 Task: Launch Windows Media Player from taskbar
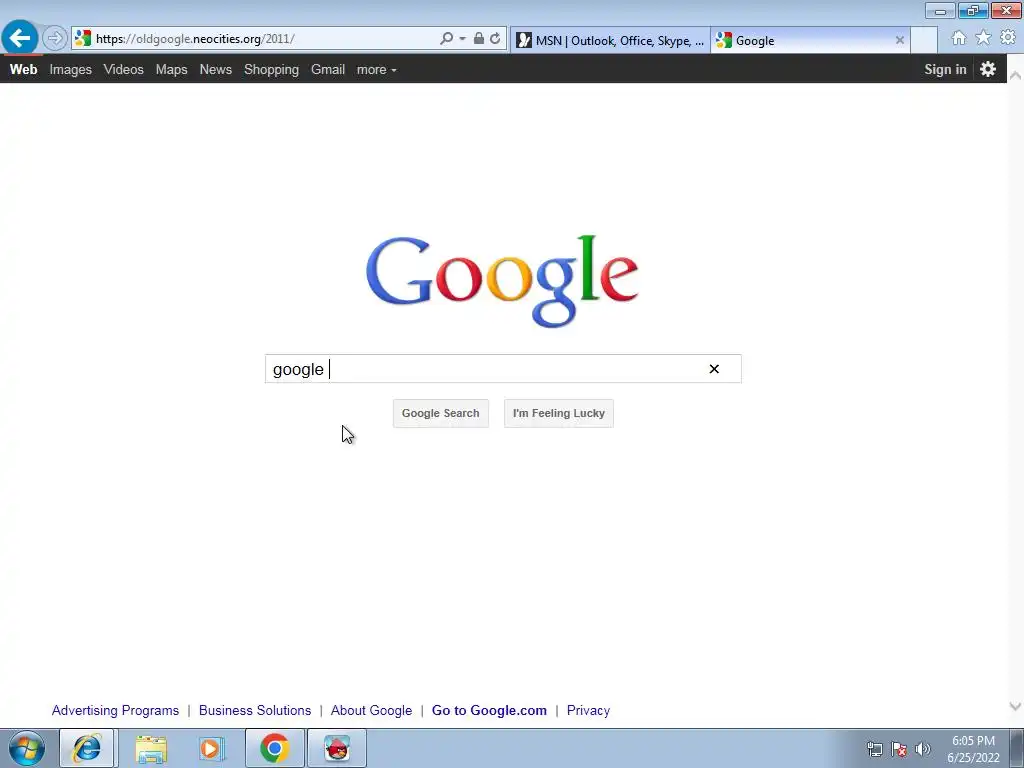click(212, 748)
